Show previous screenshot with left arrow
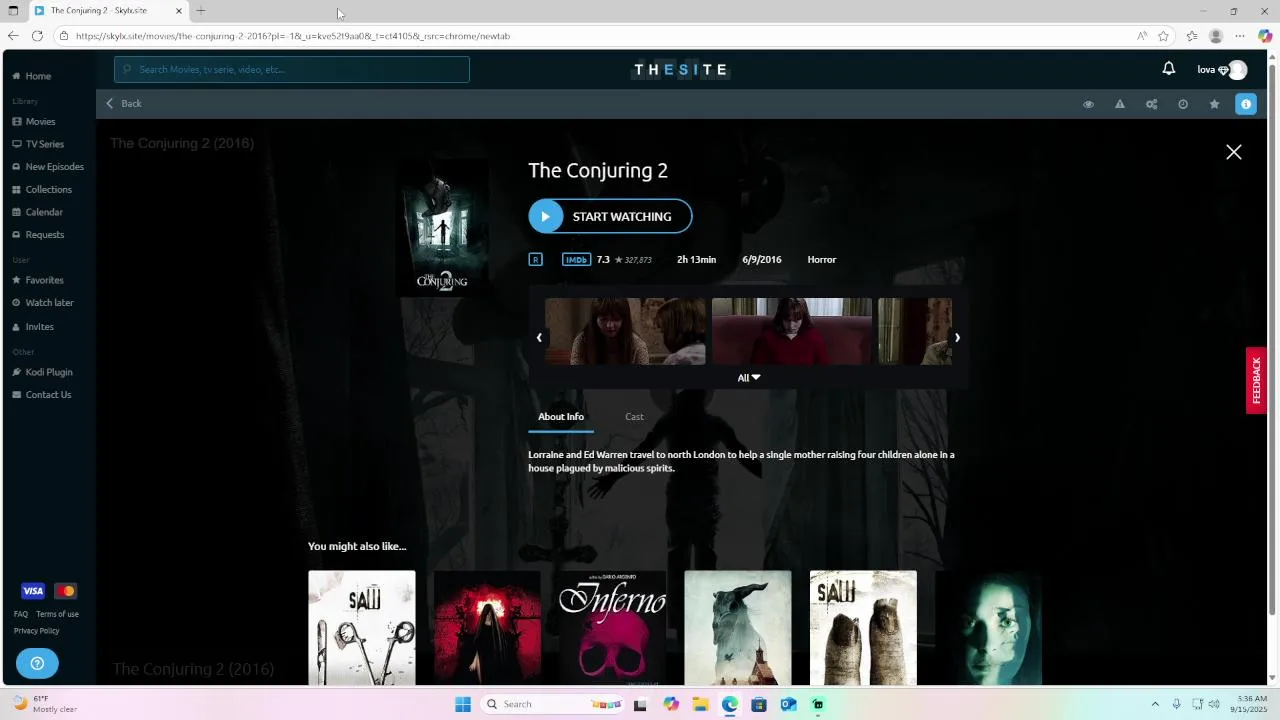The image size is (1280, 720). 539,337
